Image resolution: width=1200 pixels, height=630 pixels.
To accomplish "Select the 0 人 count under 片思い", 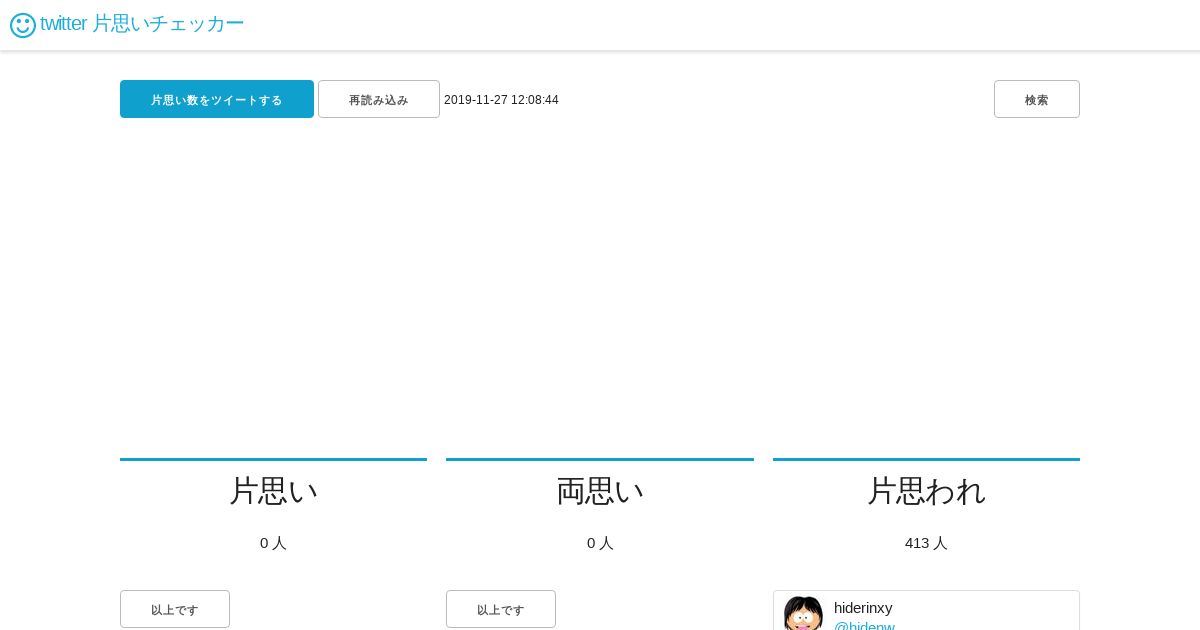I will click(273, 543).
